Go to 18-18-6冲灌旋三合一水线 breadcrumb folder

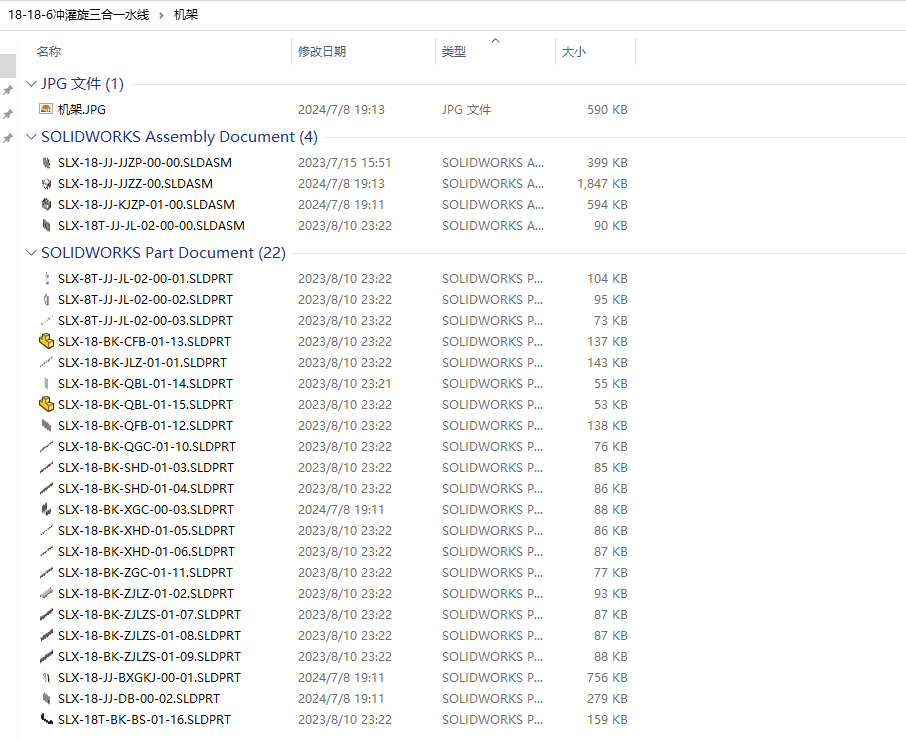click(x=79, y=14)
